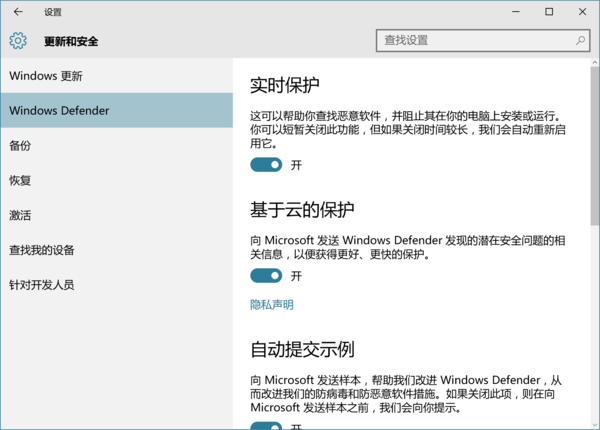Click the 自动提交示例 heading
The image size is (600, 430).
coord(302,349)
